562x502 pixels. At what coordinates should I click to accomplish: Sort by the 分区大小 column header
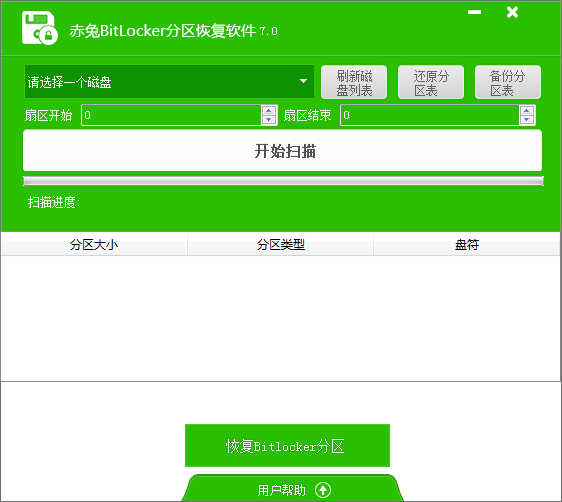94,244
